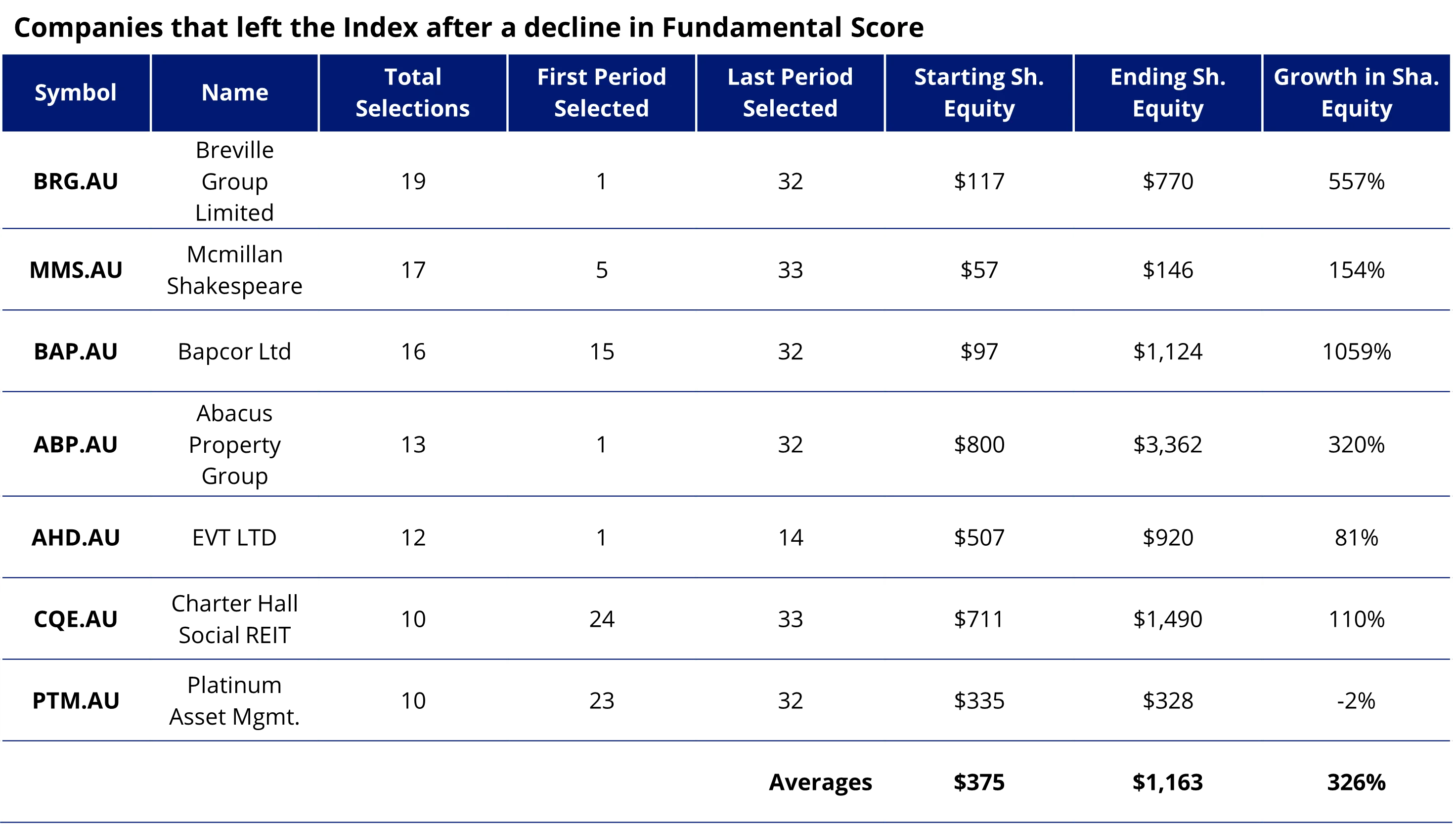Scroll down the table body

pos(728,479)
